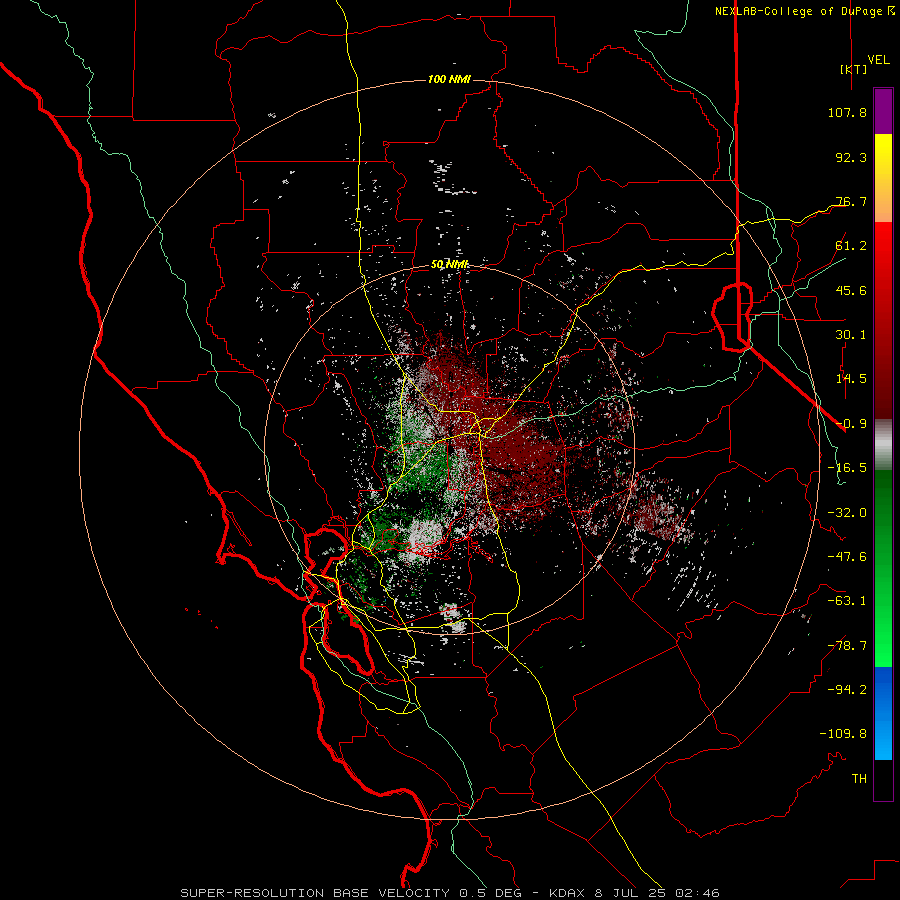This screenshot has width=900, height=900.
Task: Click the green segment of color bar
Action: pyautogui.click(x=883, y=568)
